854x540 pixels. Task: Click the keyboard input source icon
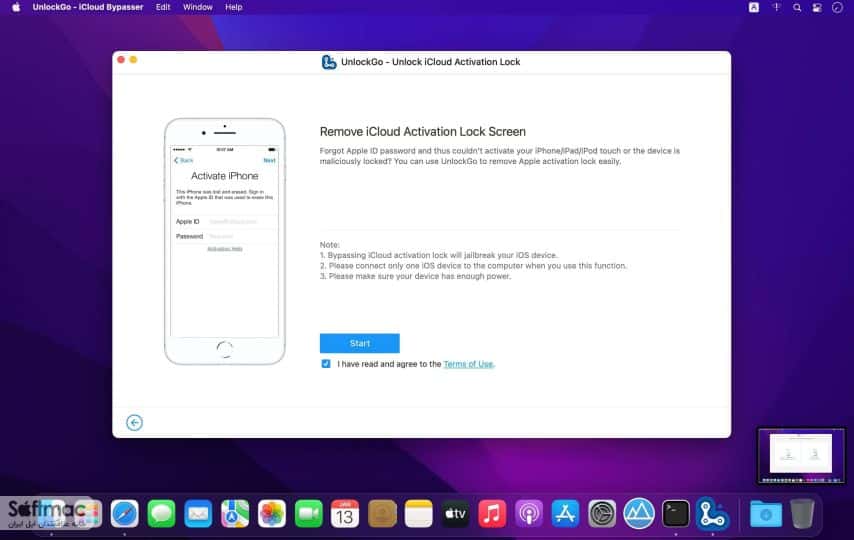[x=754, y=7]
